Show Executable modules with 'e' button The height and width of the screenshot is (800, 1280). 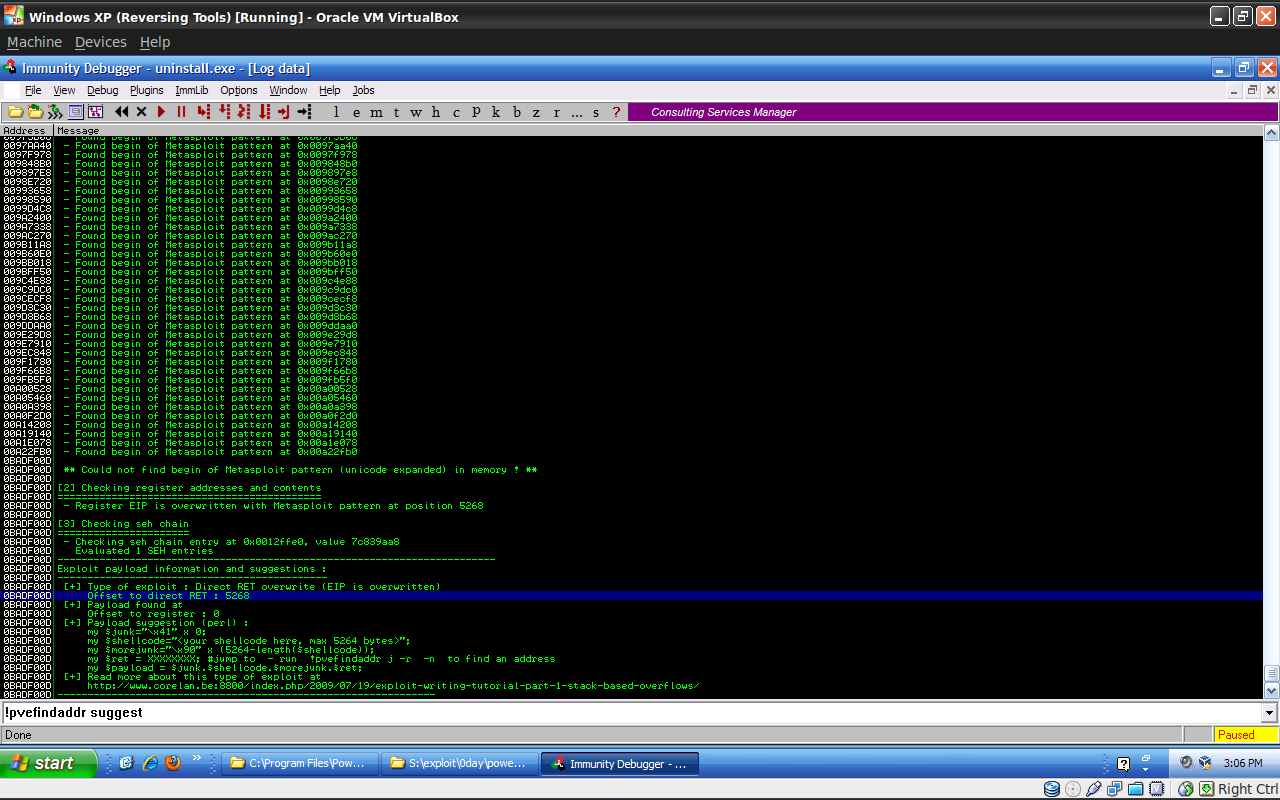pyautogui.click(x=356, y=112)
